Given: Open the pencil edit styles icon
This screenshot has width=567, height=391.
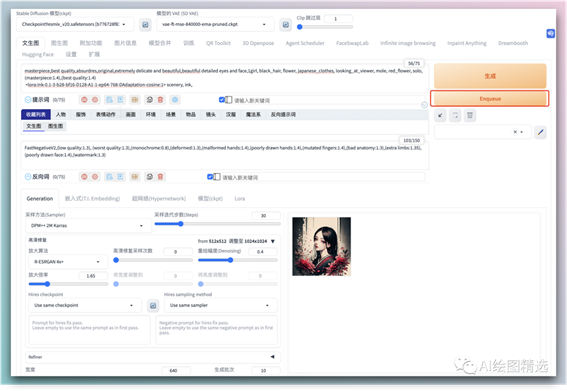Looking at the screenshot, I should coord(540,132).
